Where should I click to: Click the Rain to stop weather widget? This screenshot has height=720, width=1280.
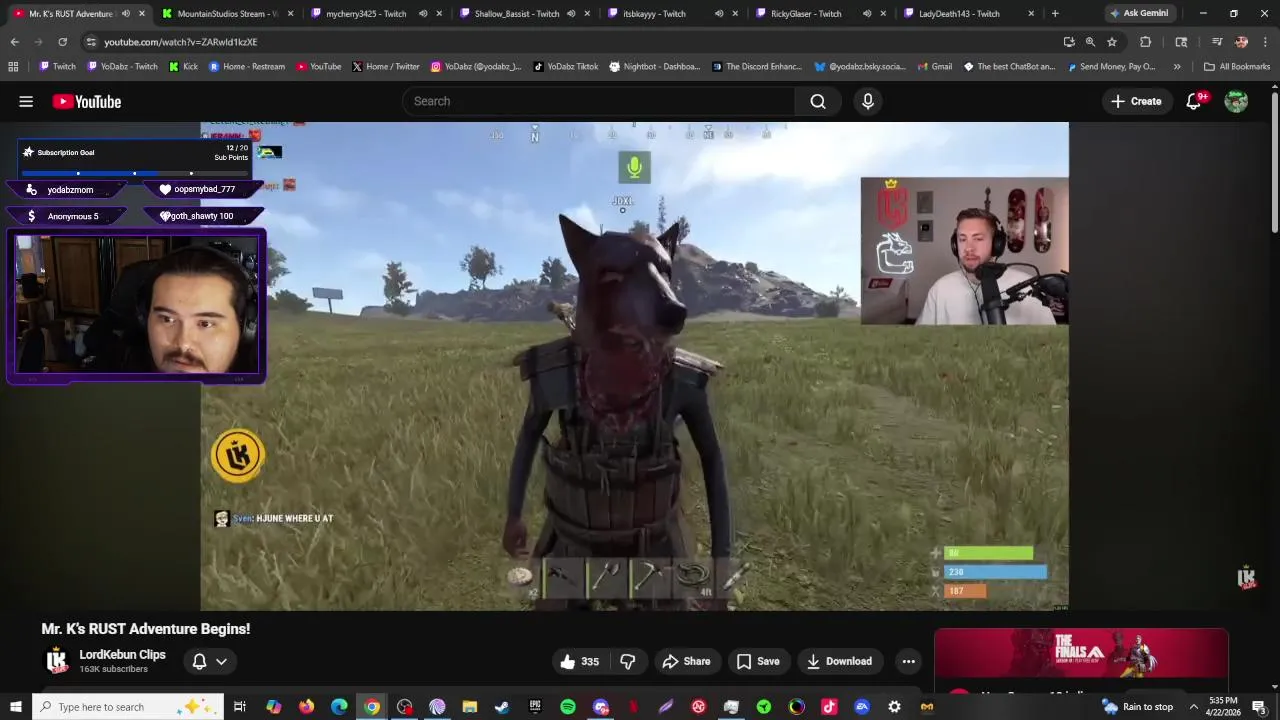(x=1137, y=707)
